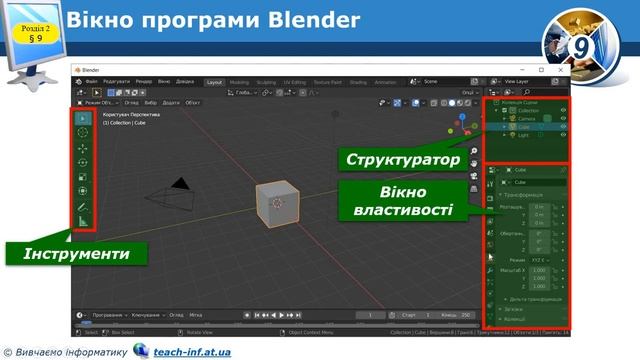Hide the Collection in outliner
640x360 pixels.
click(563, 111)
